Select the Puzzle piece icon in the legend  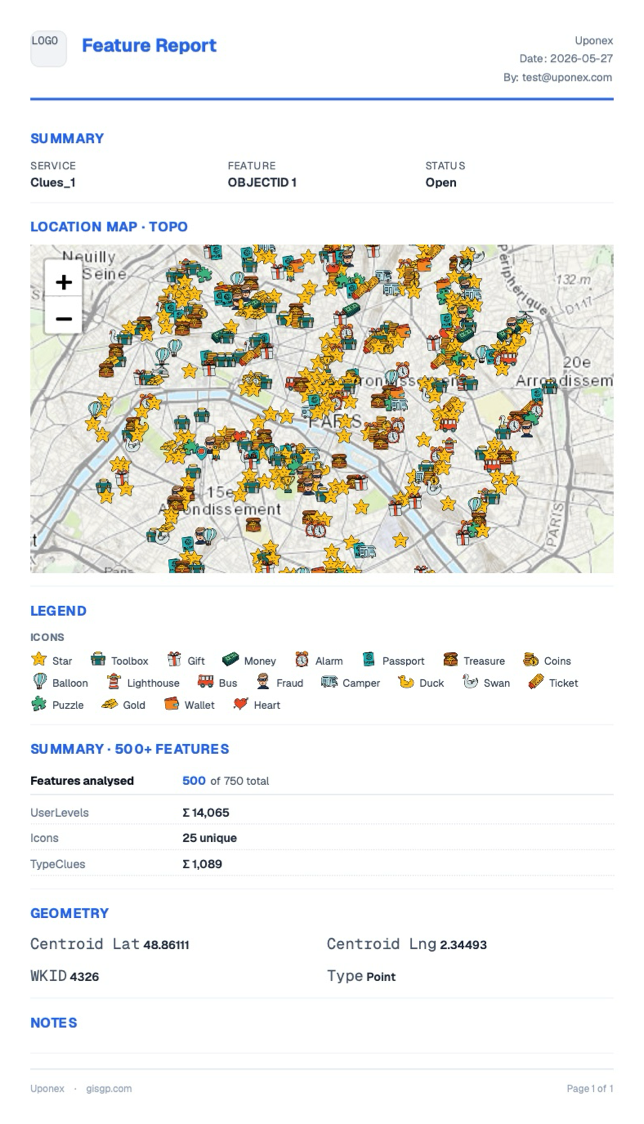point(39,704)
